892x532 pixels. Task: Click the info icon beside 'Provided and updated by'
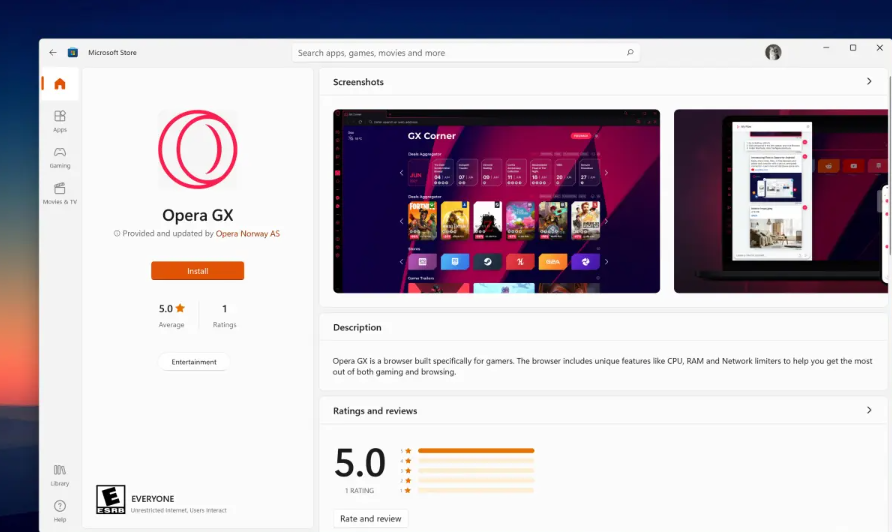tap(117, 233)
